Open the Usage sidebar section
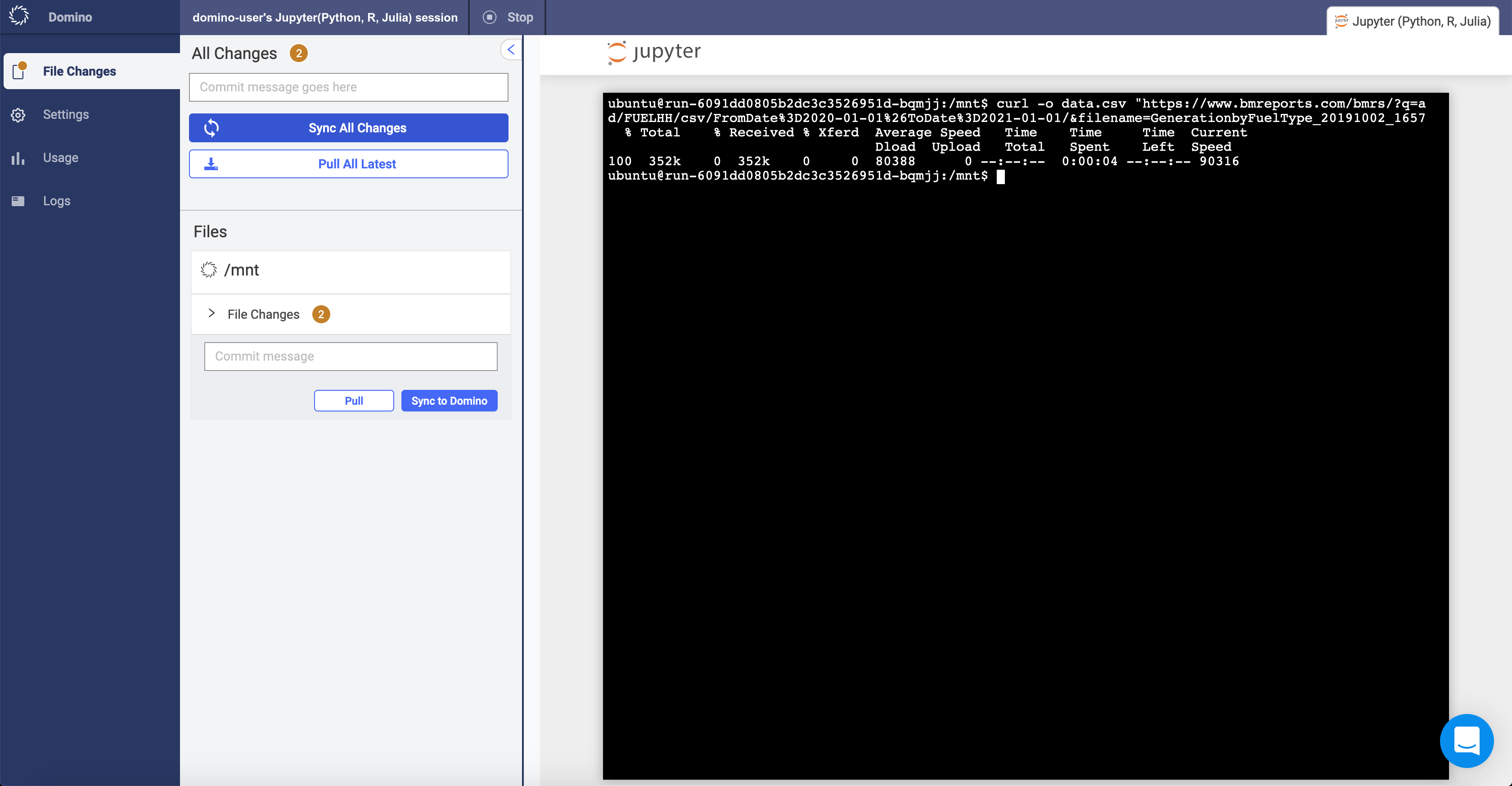This screenshot has height=786, width=1512. point(60,157)
